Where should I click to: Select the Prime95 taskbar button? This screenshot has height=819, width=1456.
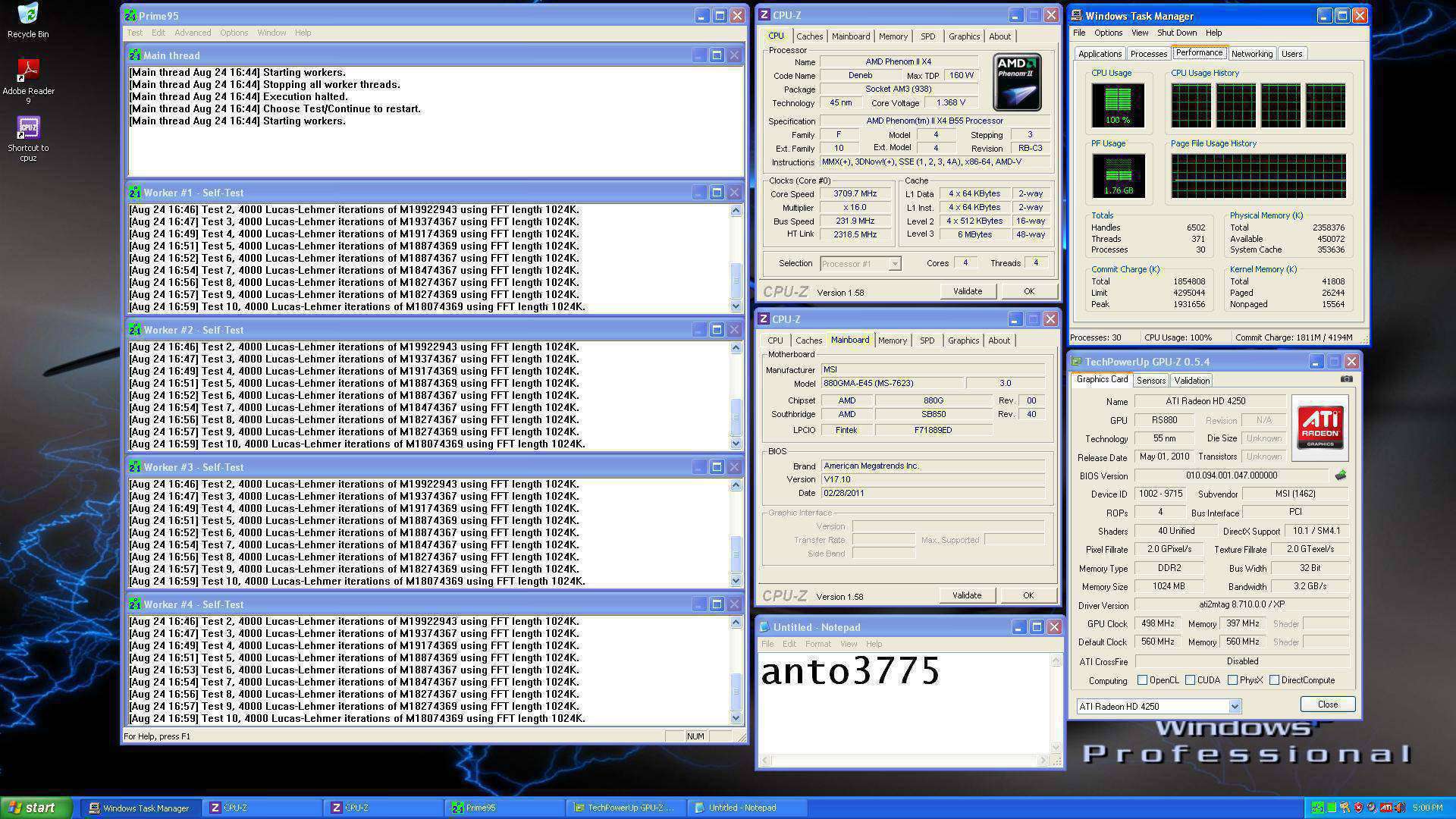(x=504, y=808)
